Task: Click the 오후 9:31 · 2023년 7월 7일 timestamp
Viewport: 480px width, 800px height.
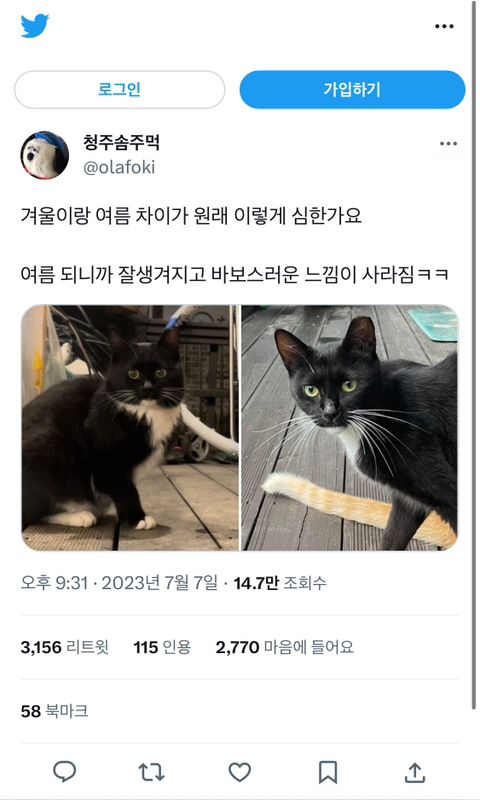Action: (119, 583)
